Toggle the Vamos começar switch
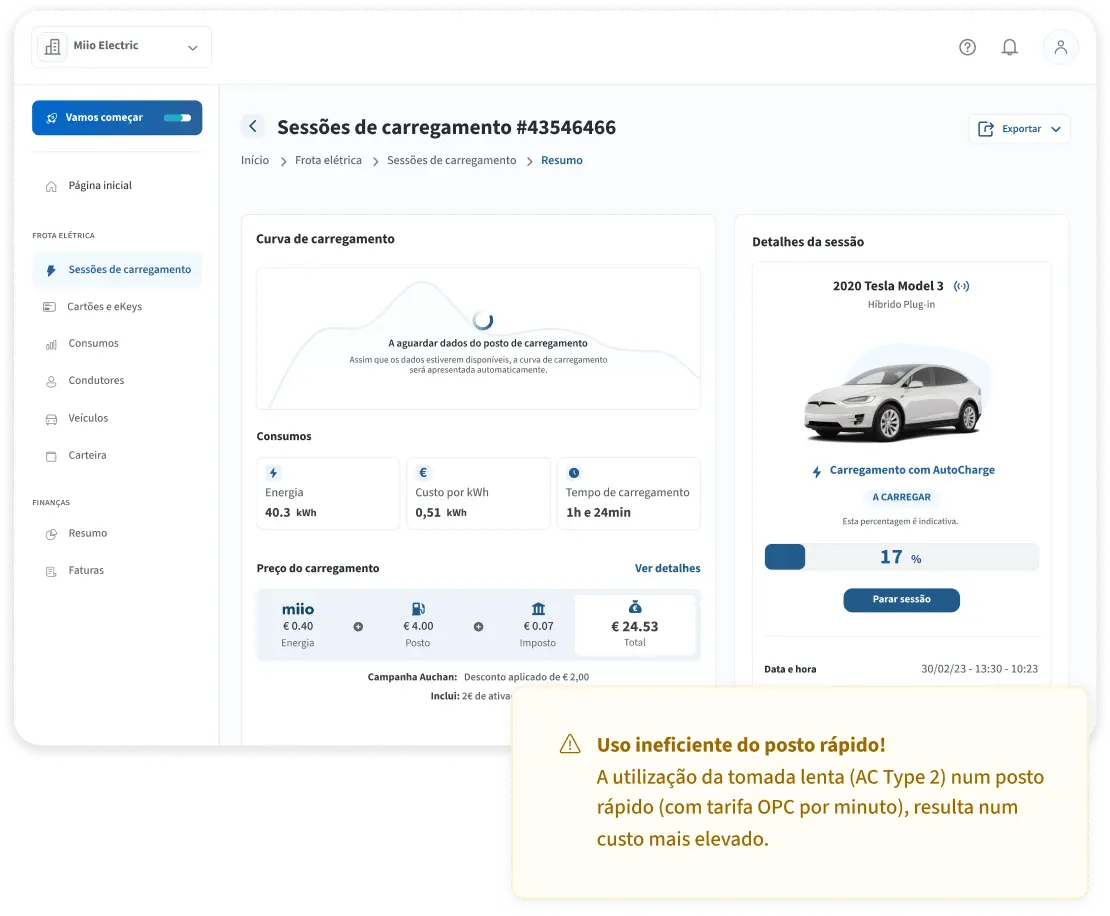Image resolution: width=1110 pixels, height=916 pixels. [x=177, y=118]
